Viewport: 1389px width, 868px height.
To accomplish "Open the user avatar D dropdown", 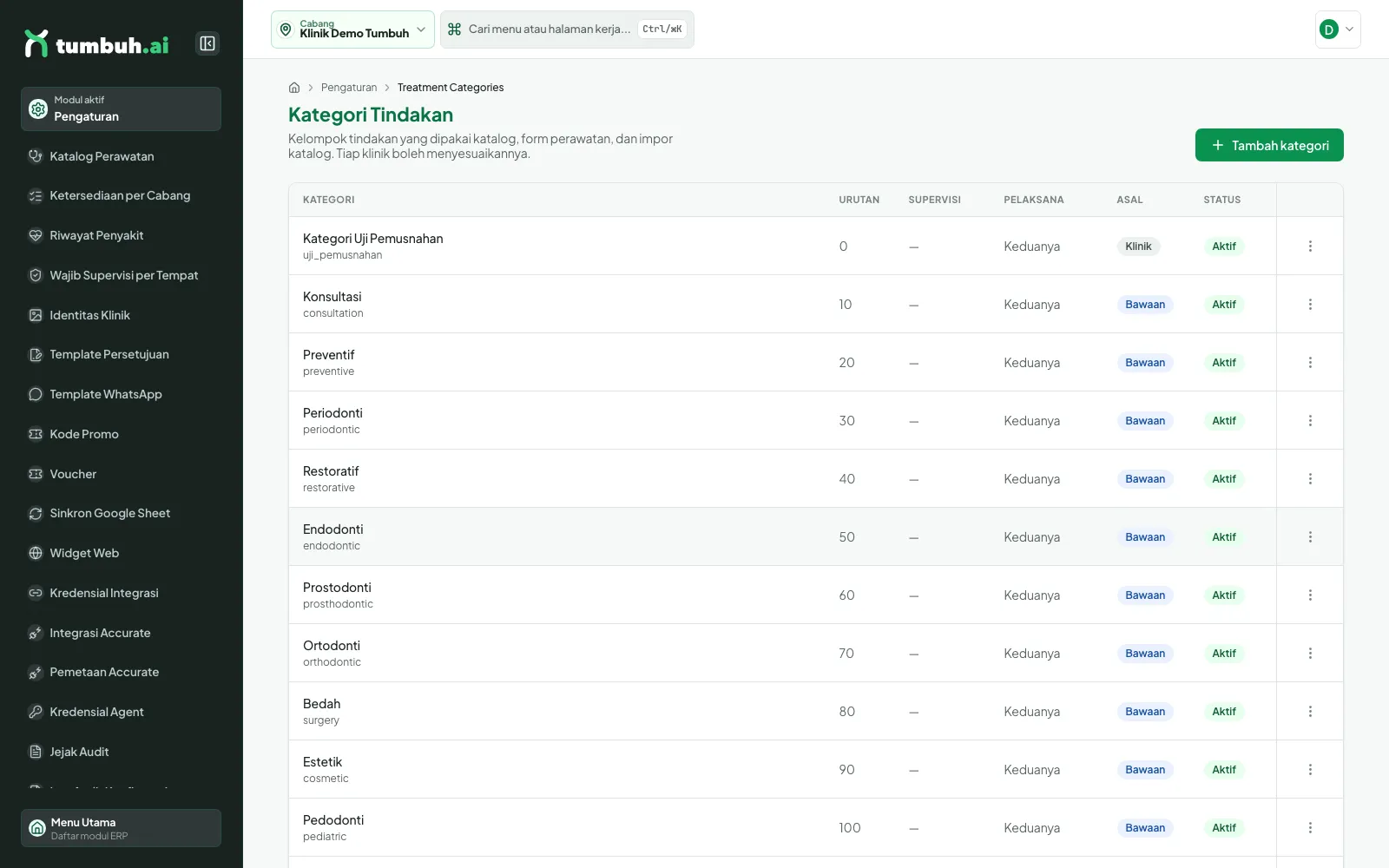I will point(1338,30).
